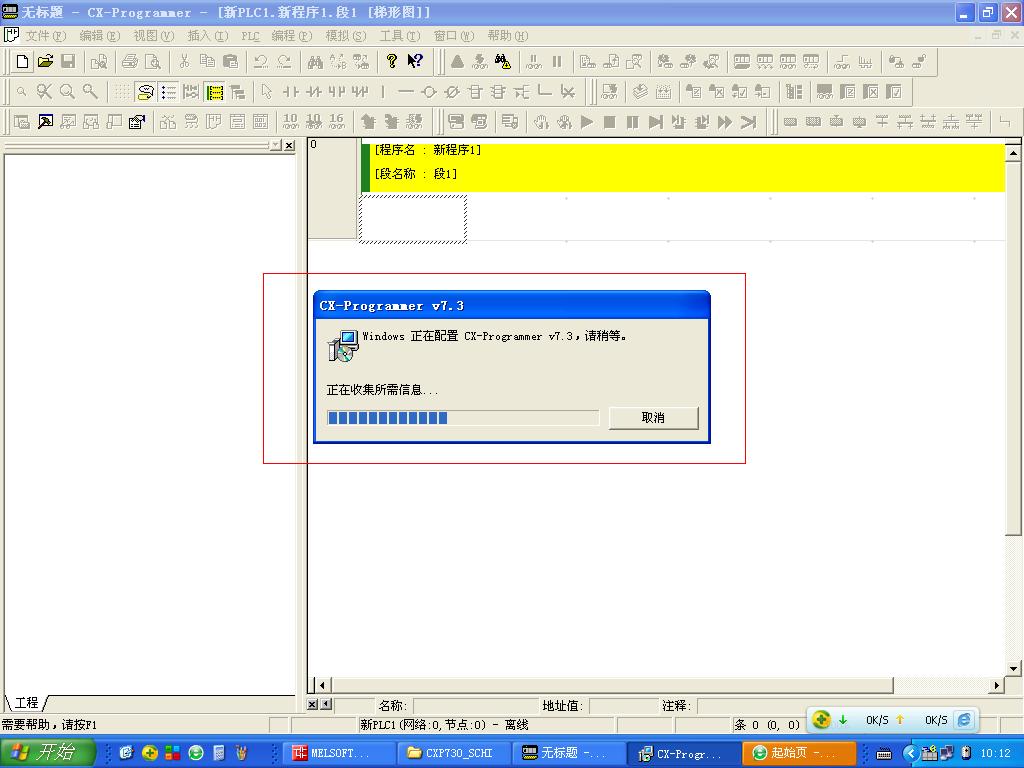Click the yellow question mark About icon
The width and height of the screenshot is (1024, 768).
392,62
